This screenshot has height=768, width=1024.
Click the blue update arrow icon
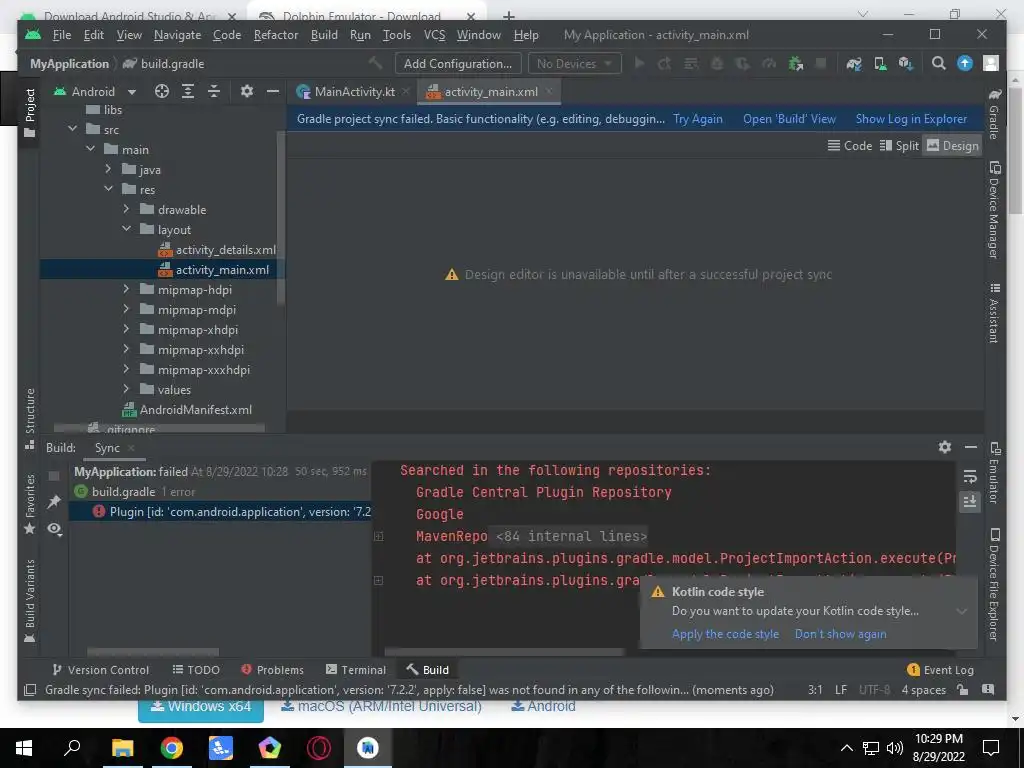tap(965, 63)
